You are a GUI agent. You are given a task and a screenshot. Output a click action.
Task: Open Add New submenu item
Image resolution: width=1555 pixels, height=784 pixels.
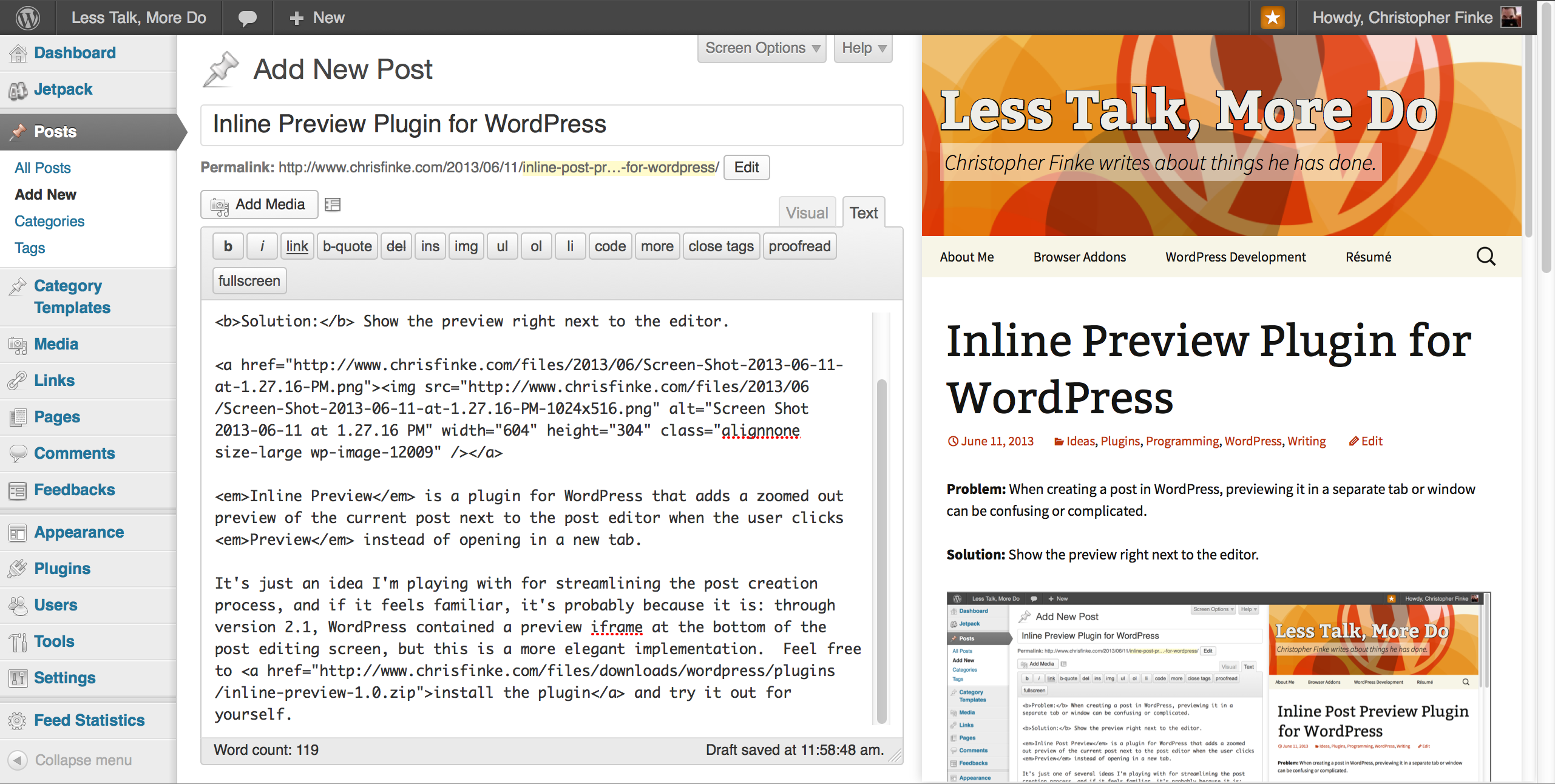[46, 195]
